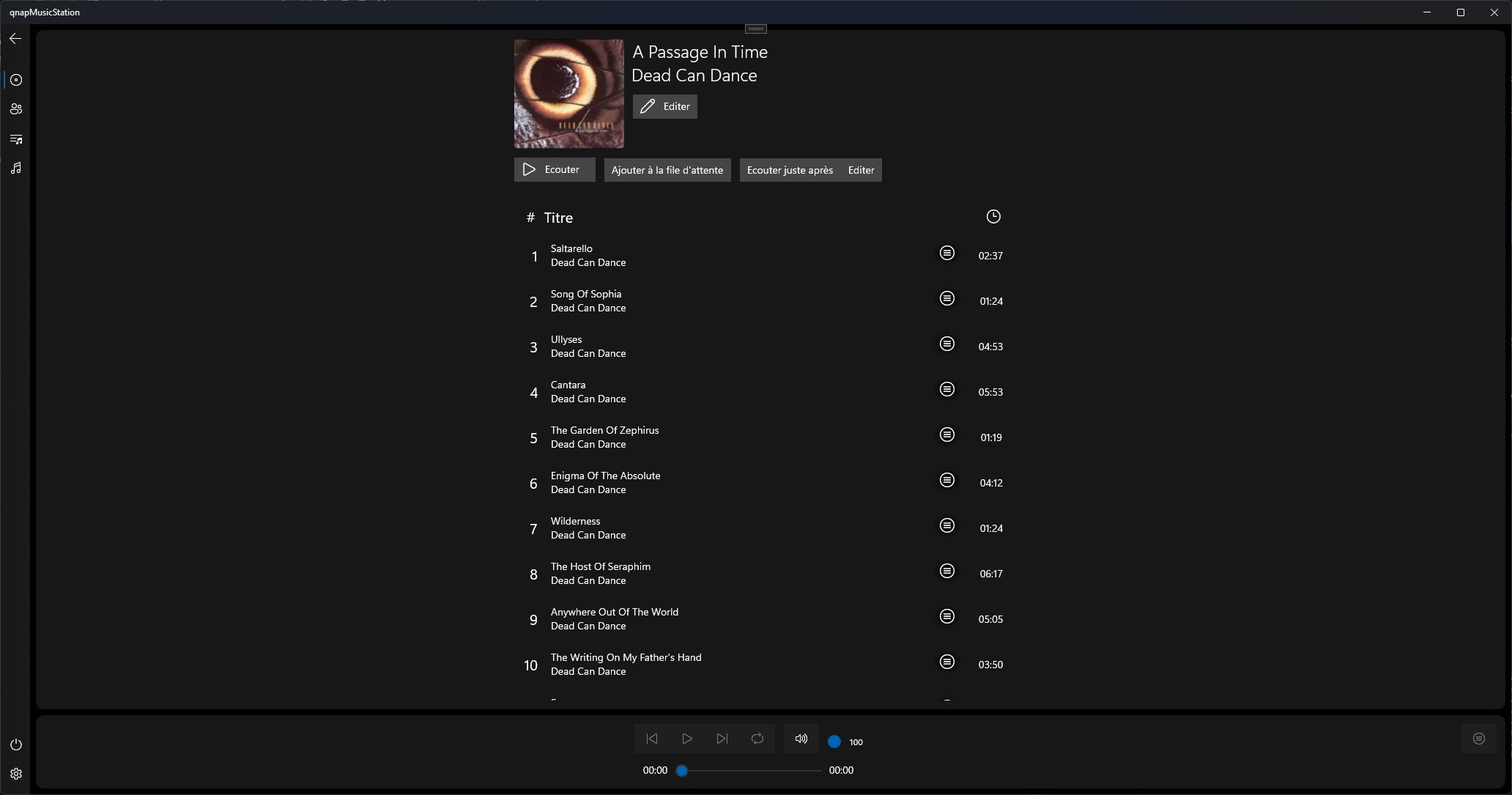Toggle repeat mode in player bar

757,739
